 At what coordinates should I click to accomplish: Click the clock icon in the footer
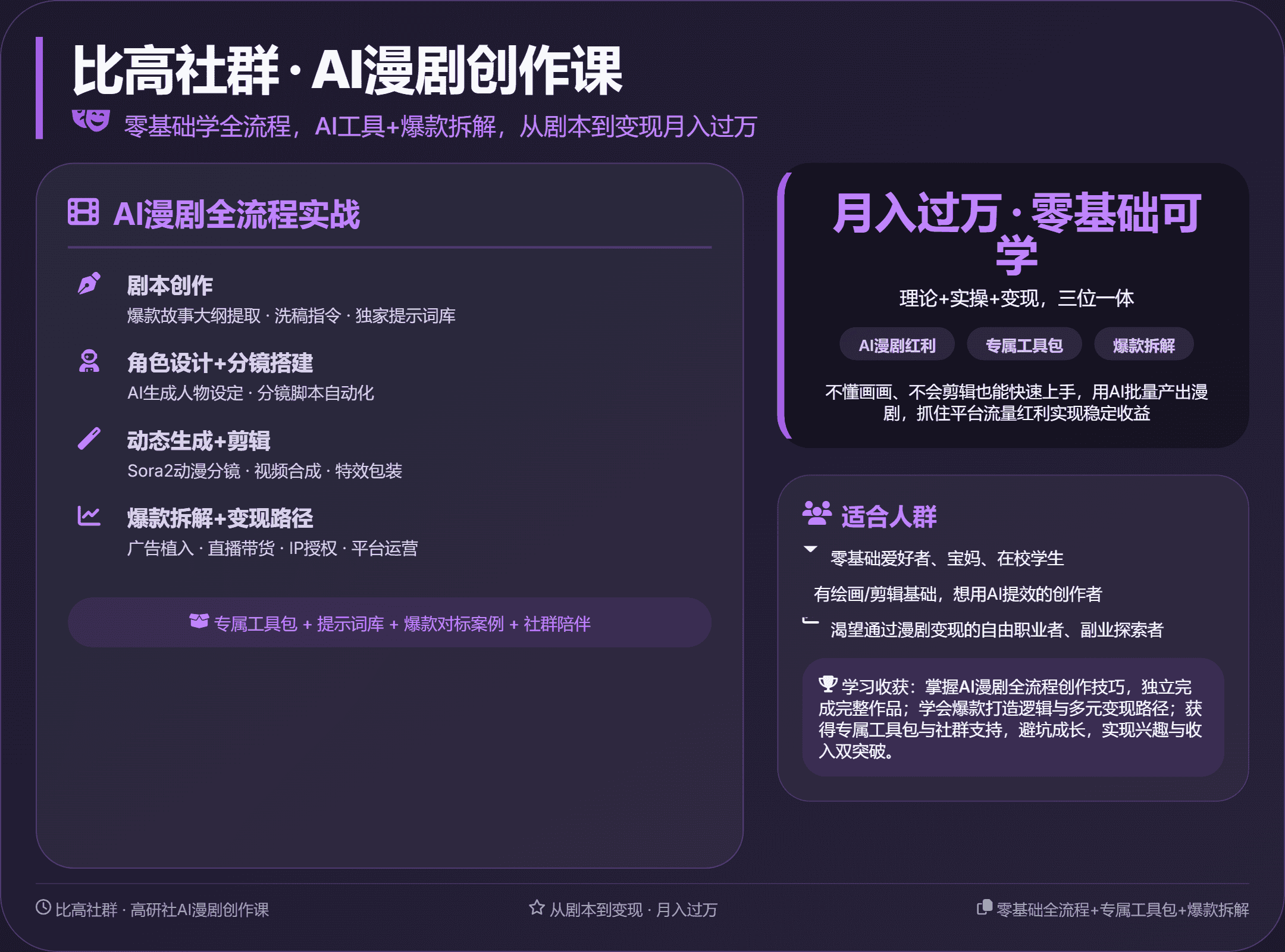43,907
